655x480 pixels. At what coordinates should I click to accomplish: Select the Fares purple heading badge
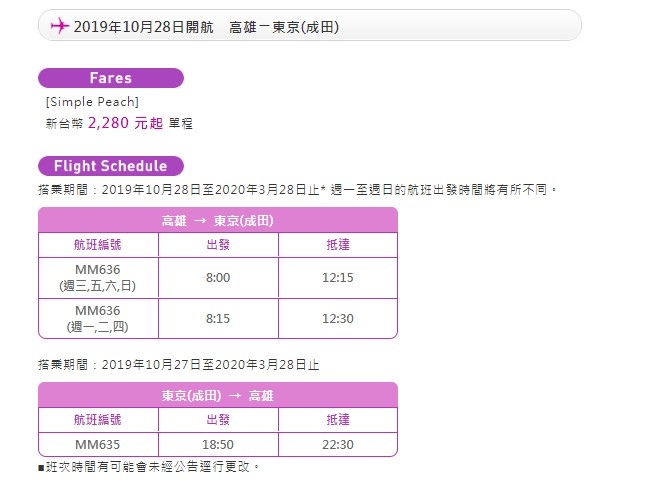pos(111,78)
